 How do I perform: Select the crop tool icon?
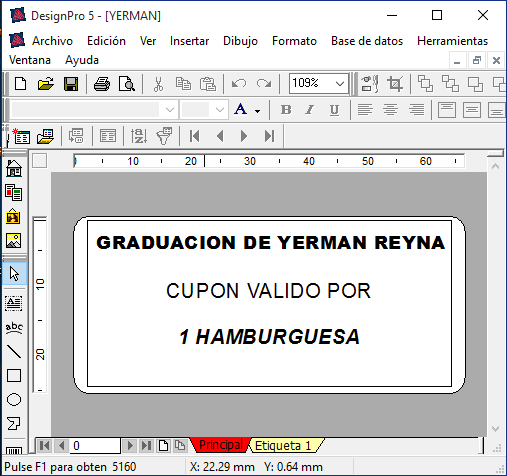(395, 84)
